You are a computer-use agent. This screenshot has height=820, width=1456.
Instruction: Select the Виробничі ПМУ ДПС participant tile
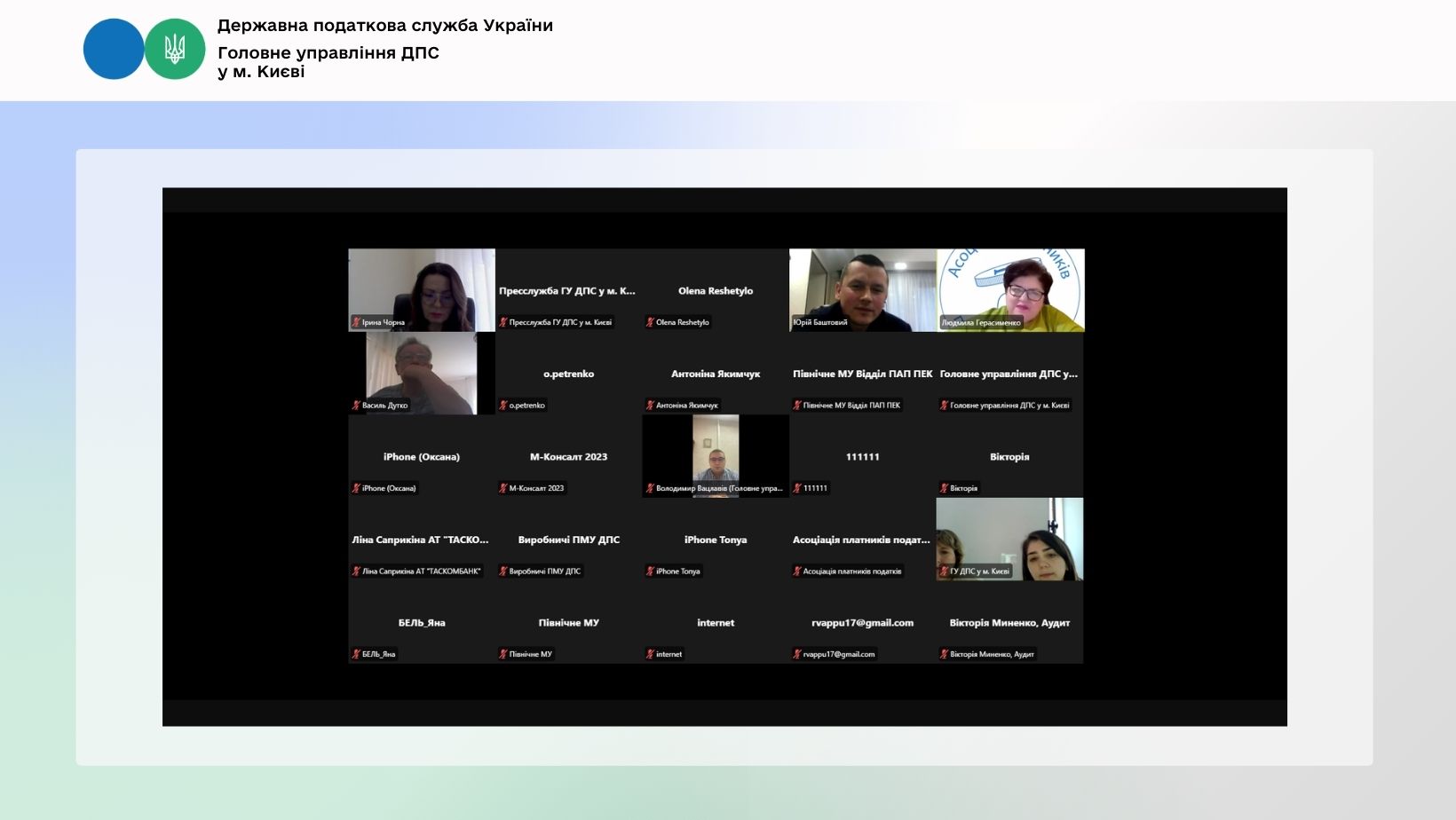[x=568, y=540]
